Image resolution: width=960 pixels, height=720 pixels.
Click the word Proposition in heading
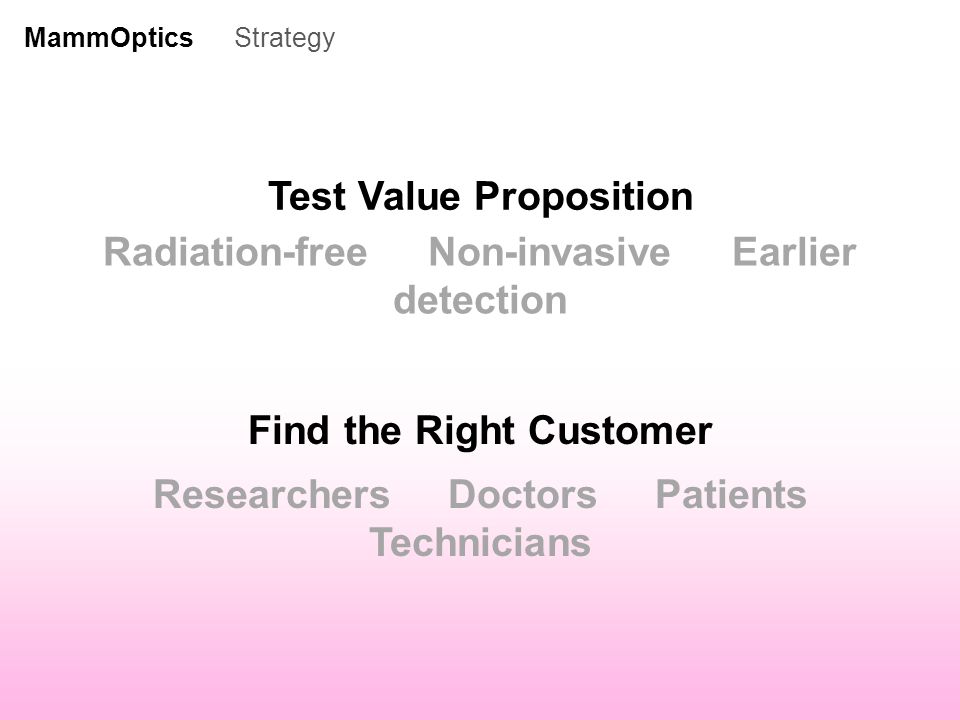[584, 197]
